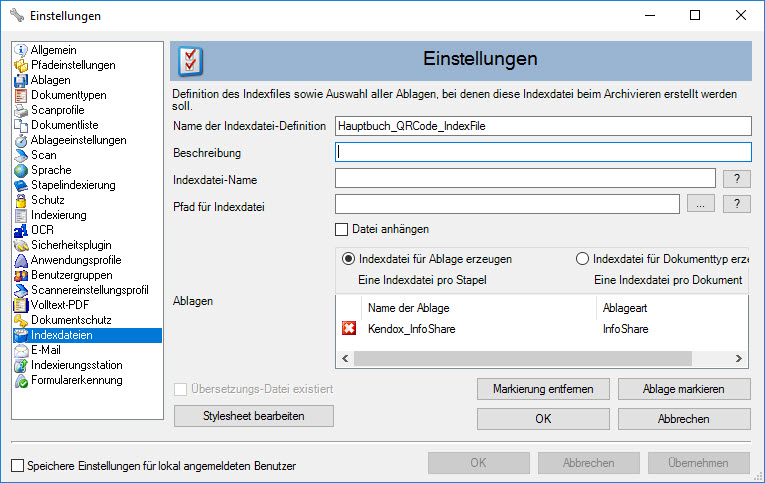Viewport: 765px width, 483px height.
Task: Click the Sprache globe icon
Action: (x=22, y=170)
